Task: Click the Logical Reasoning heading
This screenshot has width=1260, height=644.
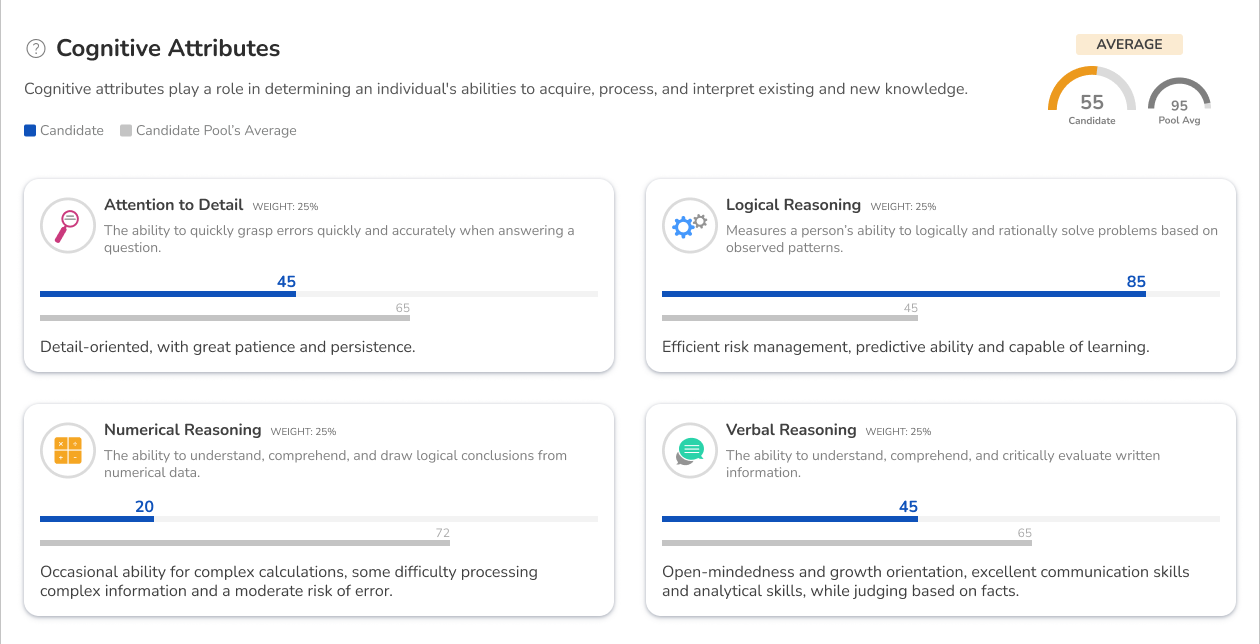Action: coord(793,205)
